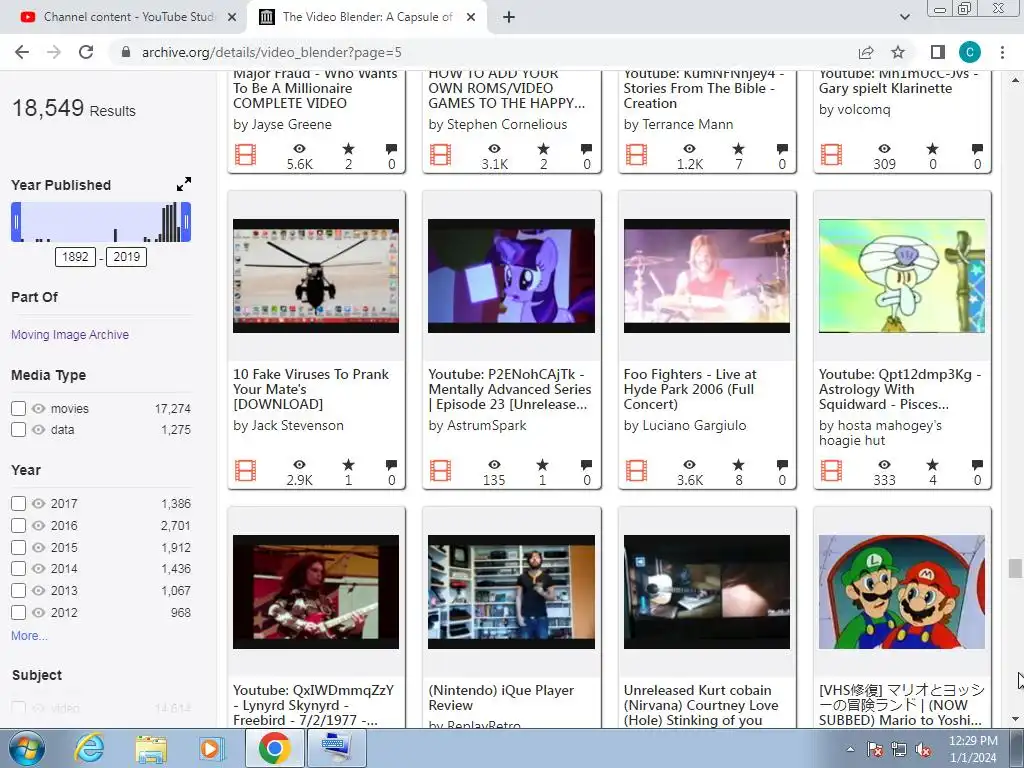Close the Channel content YouTube Studio tab
This screenshot has height=768, width=1024.
231,17
